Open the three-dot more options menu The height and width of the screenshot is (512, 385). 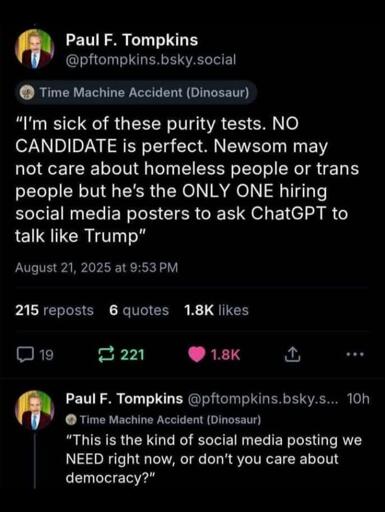point(355,354)
